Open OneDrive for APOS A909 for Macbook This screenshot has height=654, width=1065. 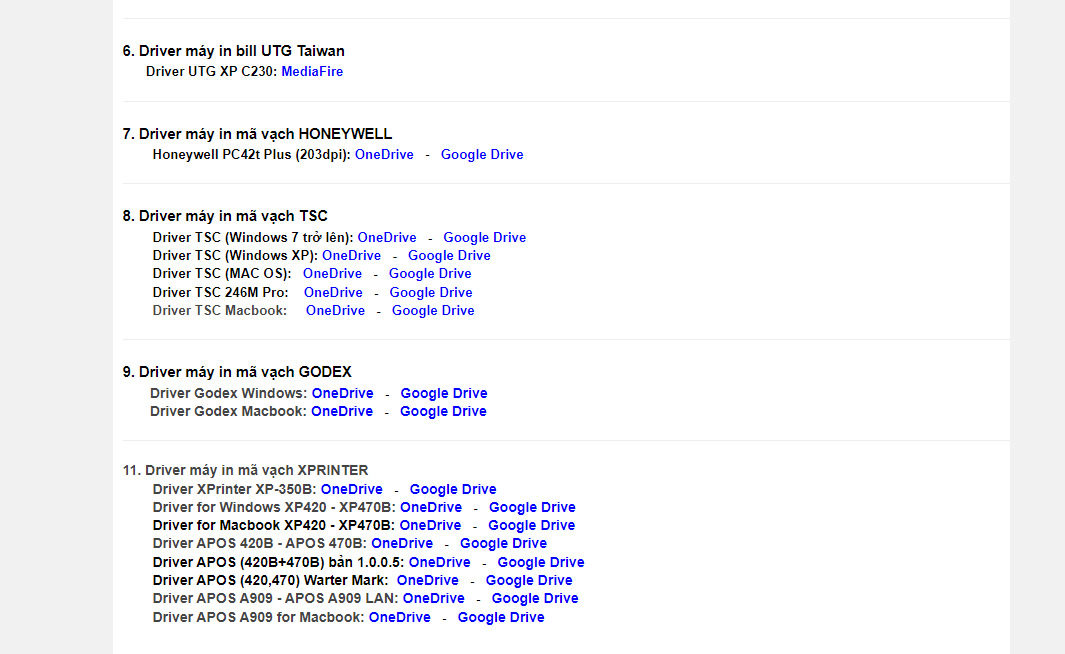pyautogui.click(x=399, y=617)
